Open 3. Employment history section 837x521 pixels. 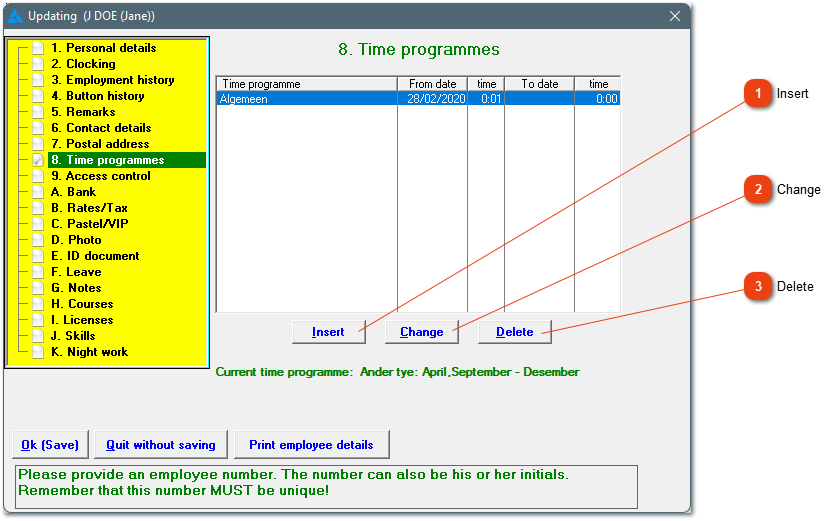(x=113, y=80)
